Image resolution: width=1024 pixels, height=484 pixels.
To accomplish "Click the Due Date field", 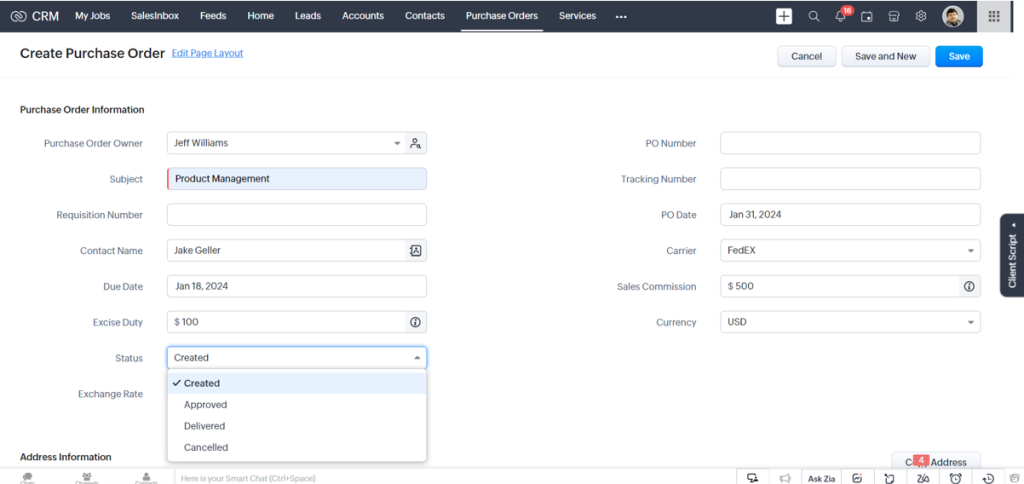I will point(297,286).
